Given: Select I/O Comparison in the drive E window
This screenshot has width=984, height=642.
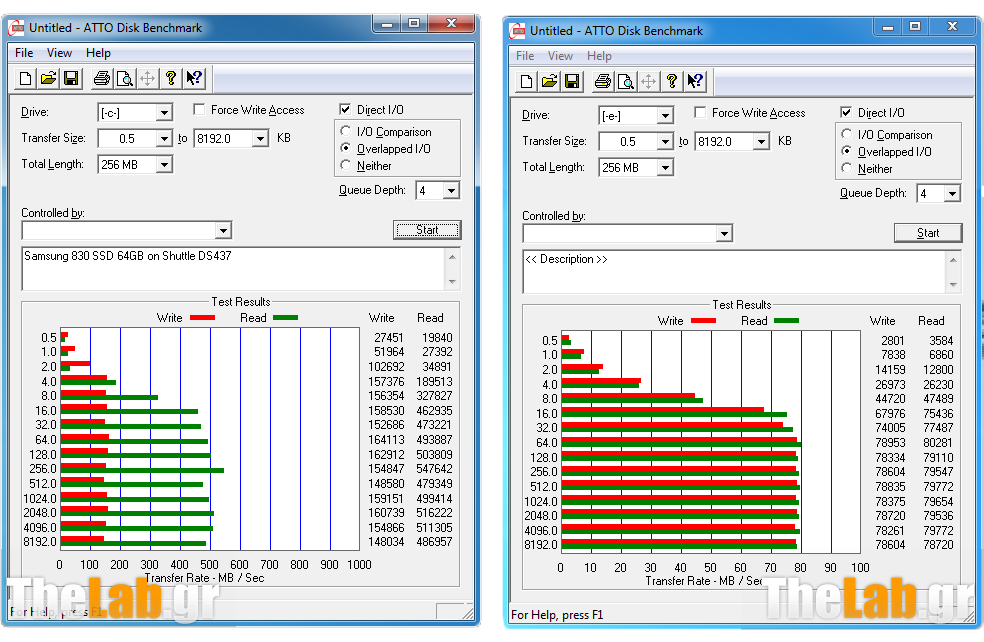Looking at the screenshot, I should pyautogui.click(x=848, y=135).
